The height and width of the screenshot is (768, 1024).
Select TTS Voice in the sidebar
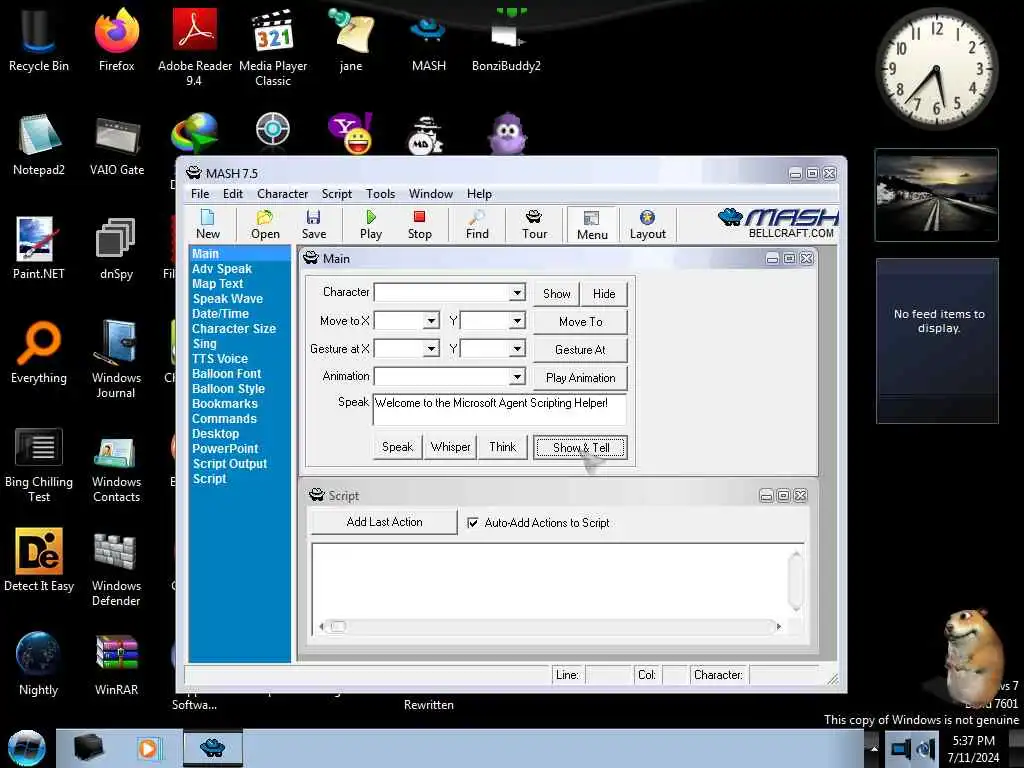point(219,359)
